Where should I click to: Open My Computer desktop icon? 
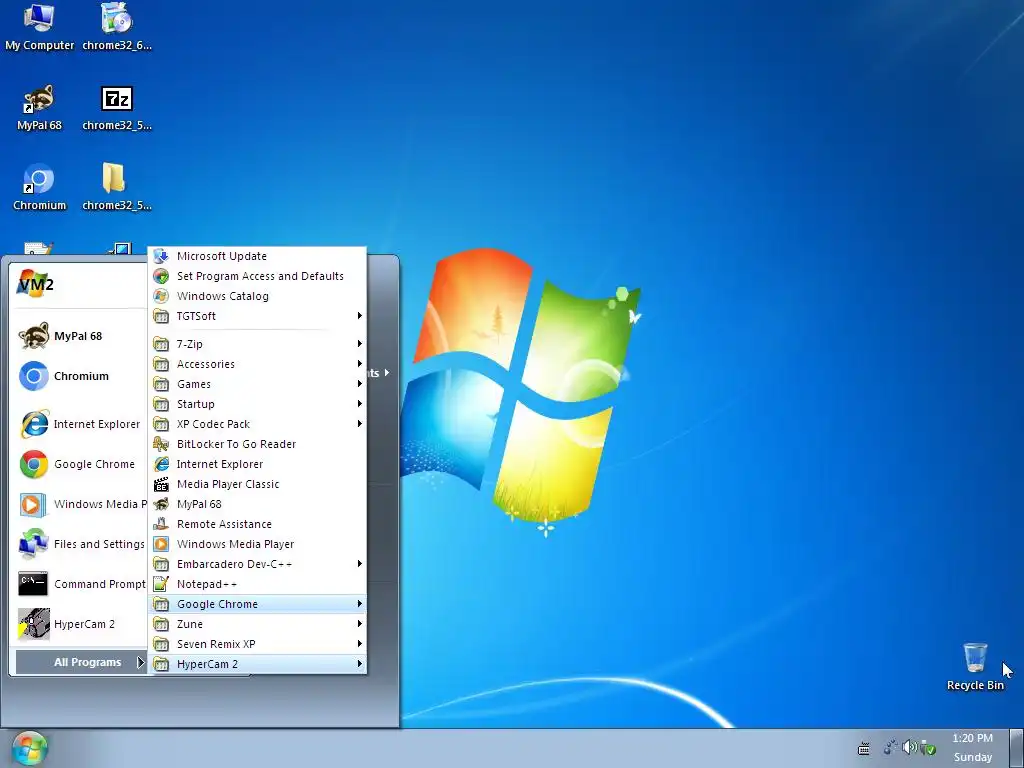tap(39, 27)
